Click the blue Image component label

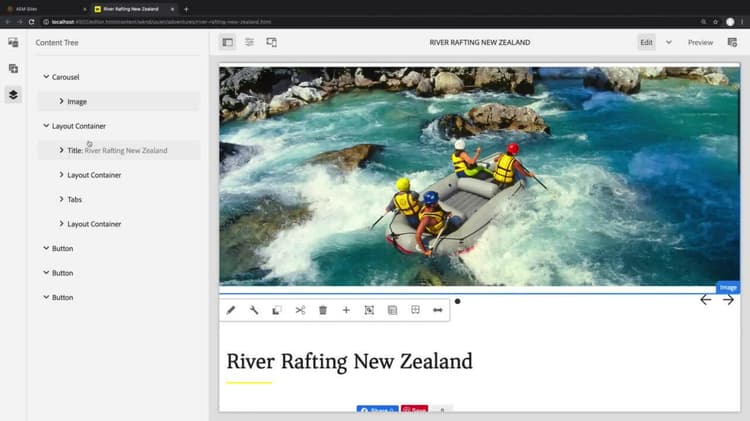coord(728,287)
